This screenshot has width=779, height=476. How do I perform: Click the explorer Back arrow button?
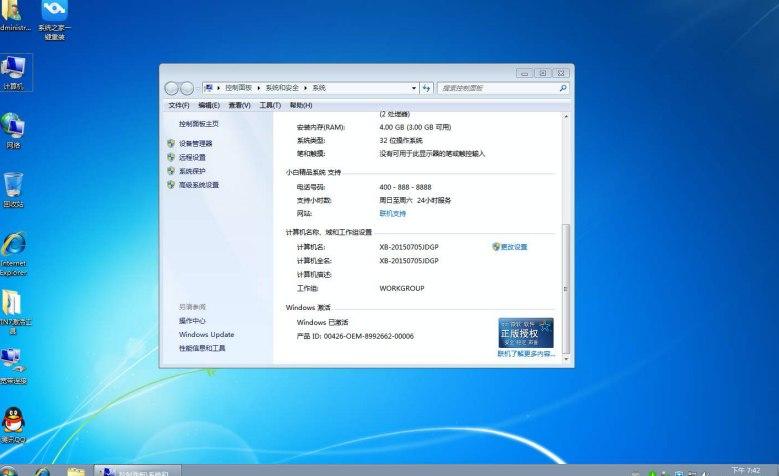pyautogui.click(x=171, y=88)
